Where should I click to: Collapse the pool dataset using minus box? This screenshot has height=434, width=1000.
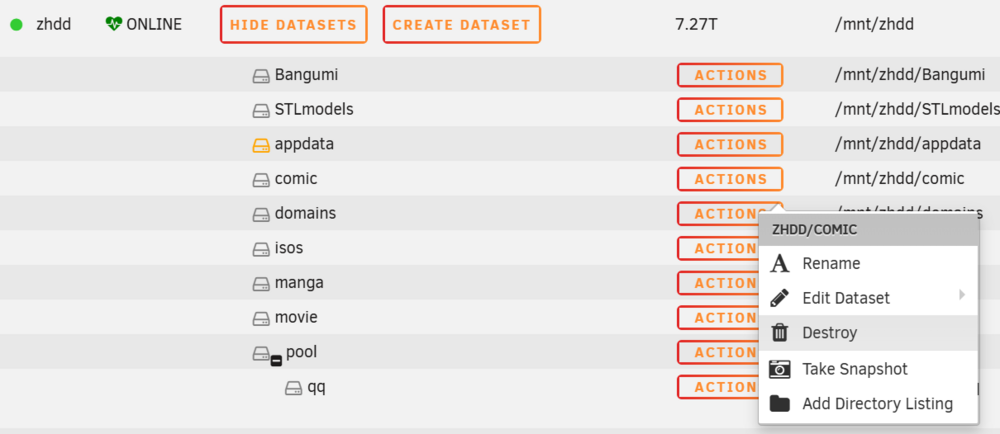pos(276,361)
